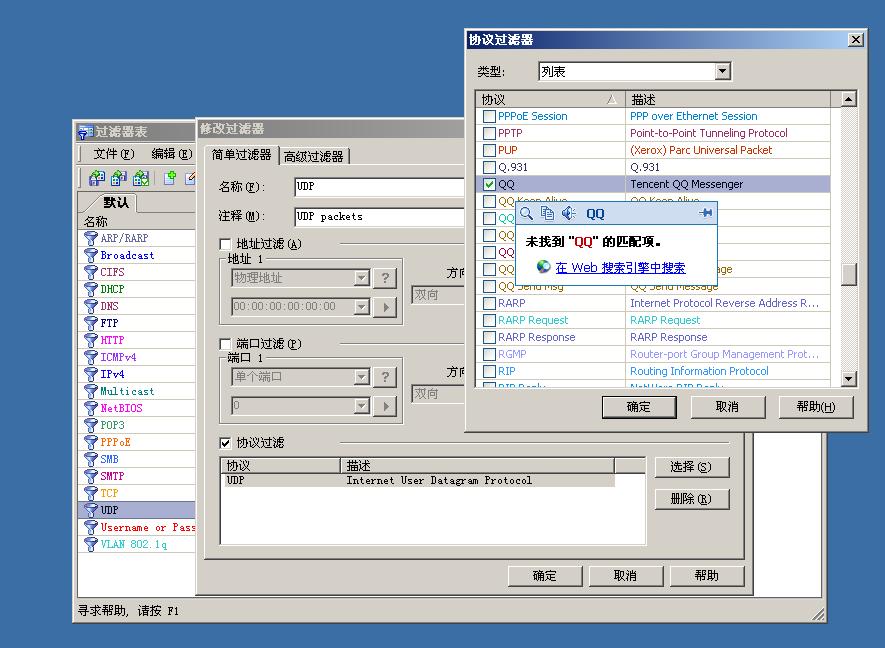Viewport: 885px width, 648px height.
Task: Click the protocol list scrollbar down arrow
Action: (849, 379)
